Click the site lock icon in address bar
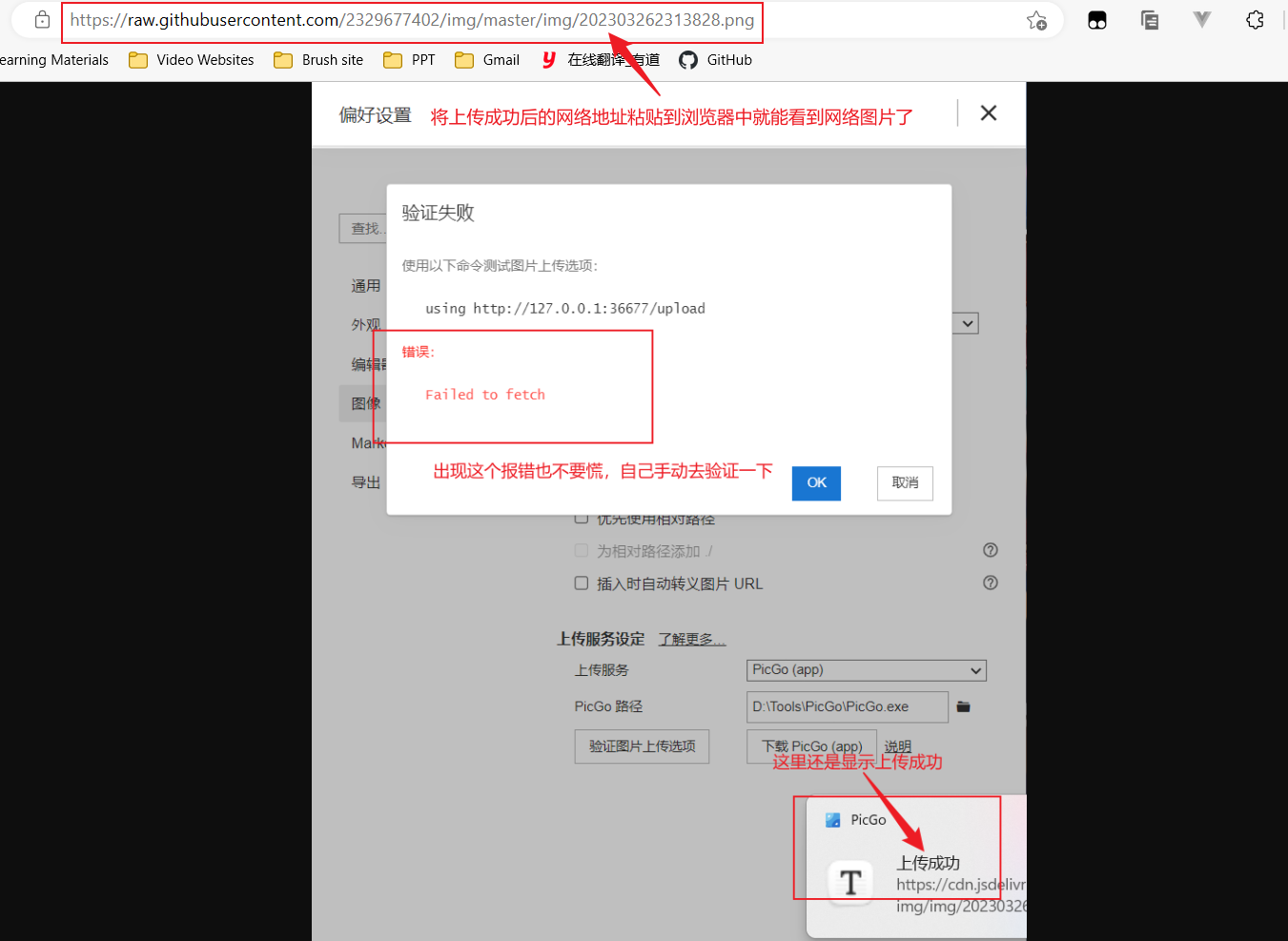 pyautogui.click(x=42, y=19)
